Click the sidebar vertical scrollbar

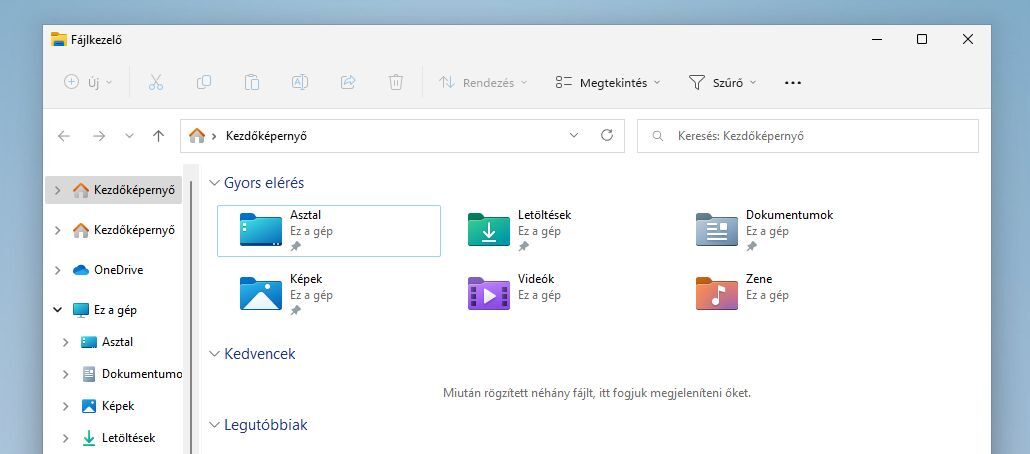point(190,315)
